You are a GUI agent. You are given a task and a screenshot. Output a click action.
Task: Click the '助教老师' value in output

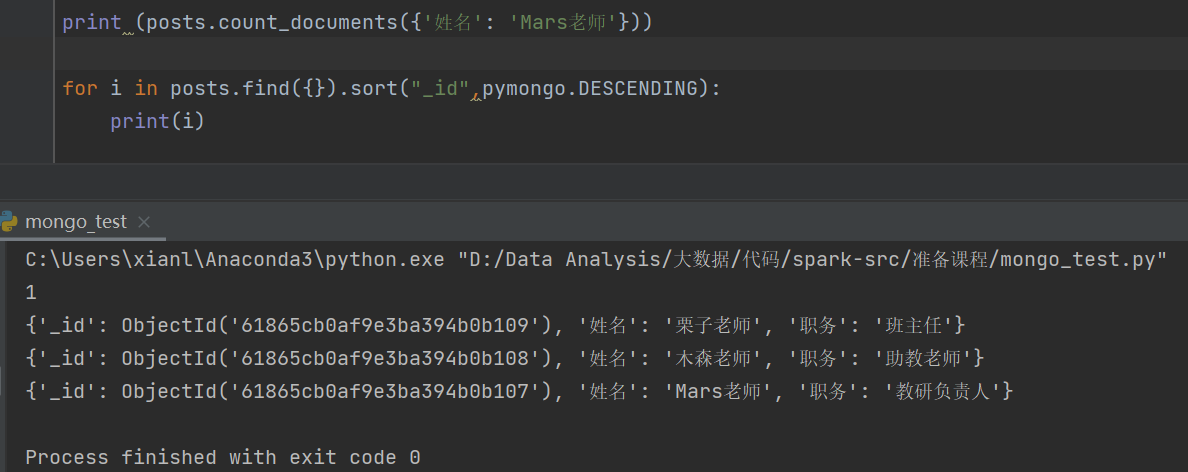(924, 358)
